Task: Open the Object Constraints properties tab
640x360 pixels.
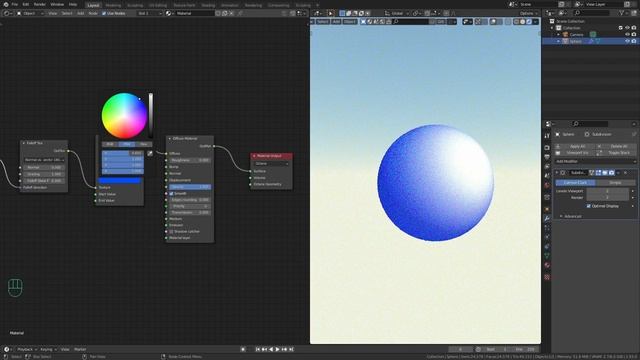Action: coord(547,247)
